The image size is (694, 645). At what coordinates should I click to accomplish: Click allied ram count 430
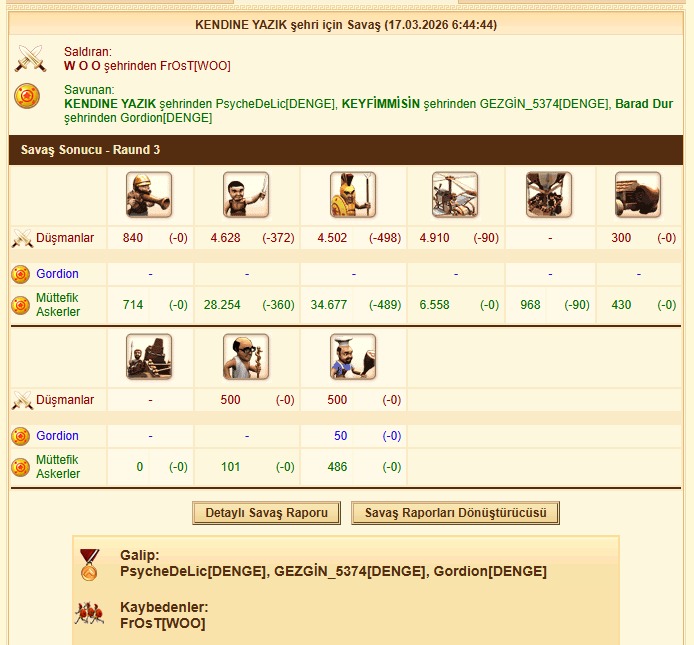click(x=621, y=305)
